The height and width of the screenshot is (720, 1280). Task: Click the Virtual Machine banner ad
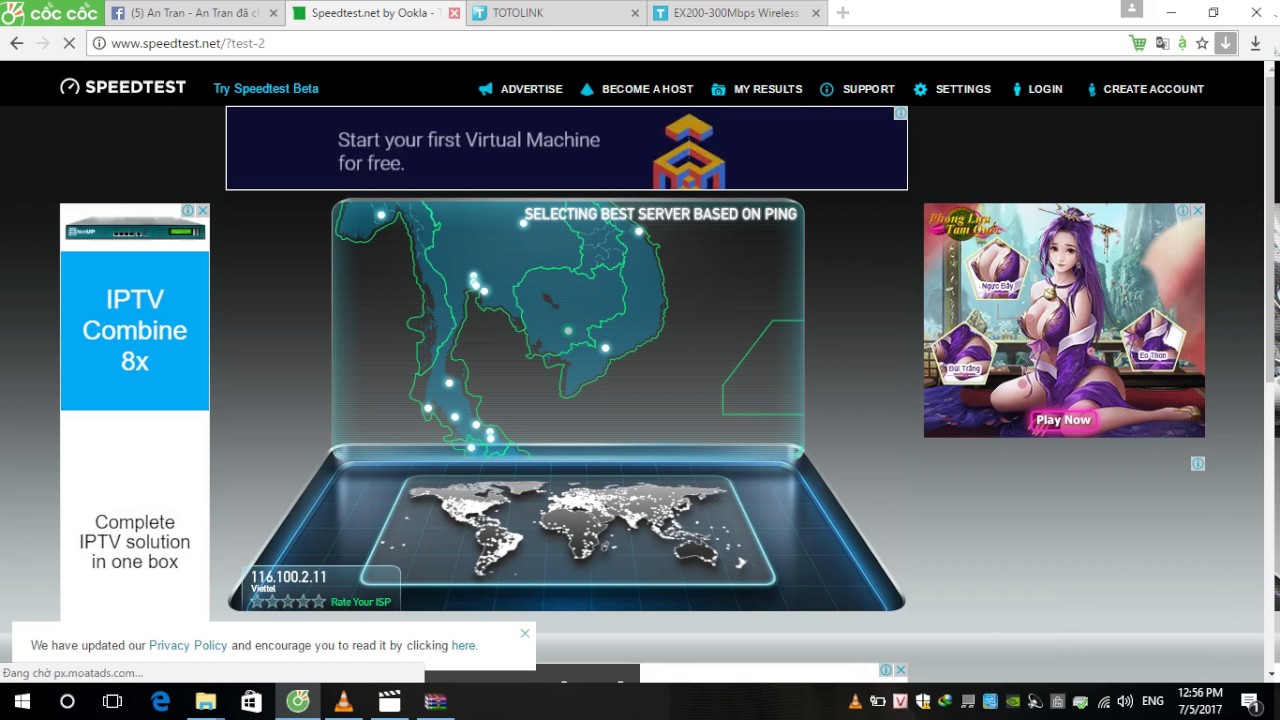566,148
